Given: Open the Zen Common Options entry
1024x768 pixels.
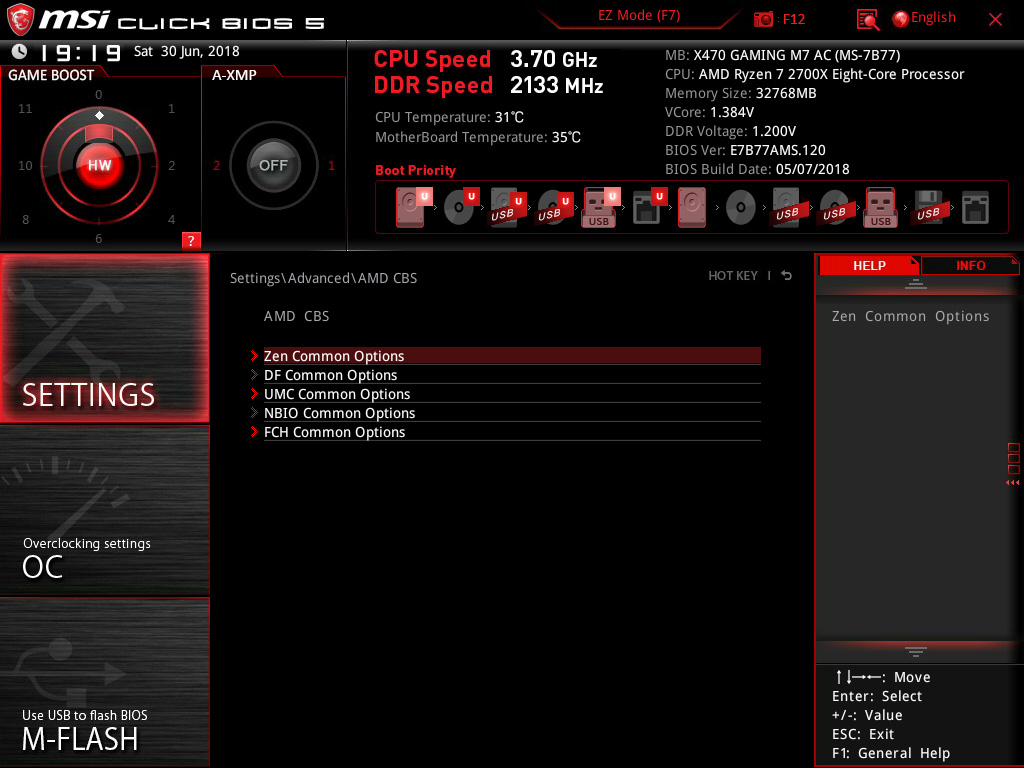Looking at the screenshot, I should [512, 356].
